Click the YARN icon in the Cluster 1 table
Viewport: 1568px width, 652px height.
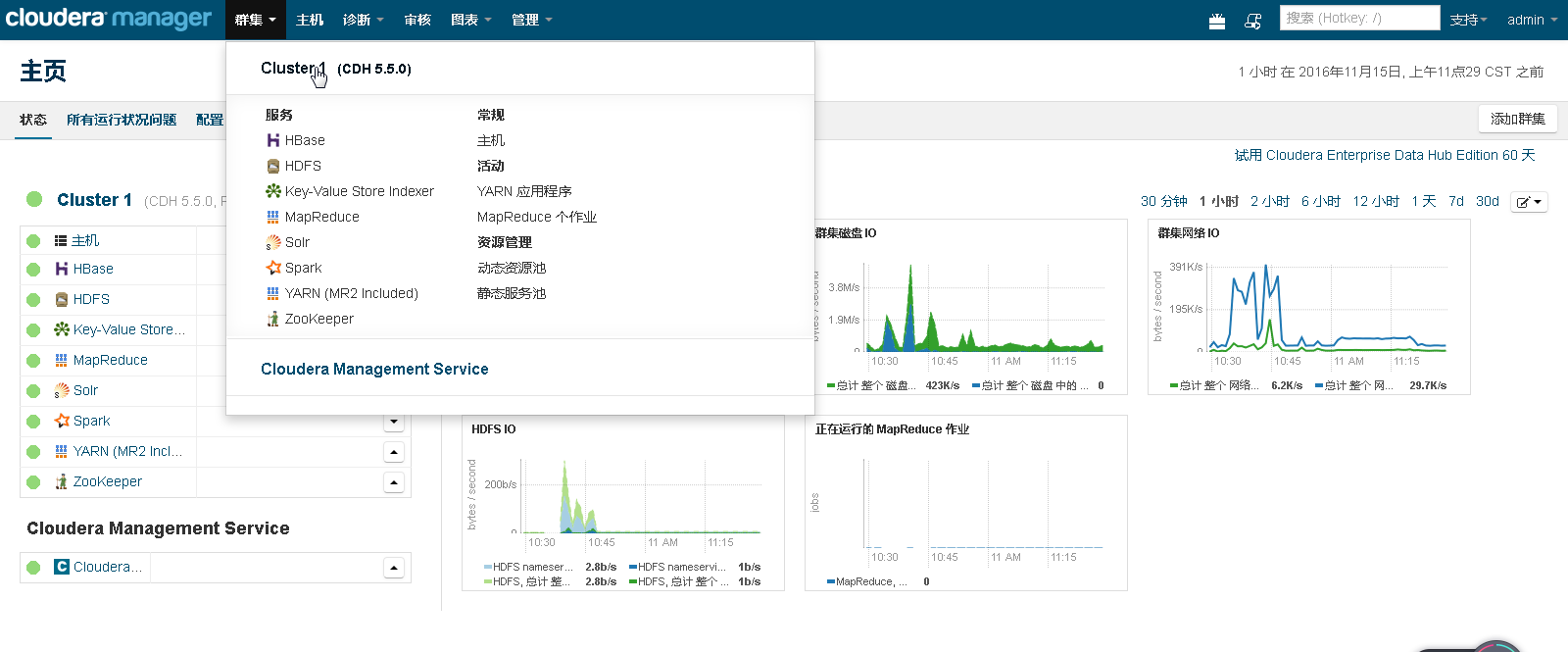tap(62, 451)
